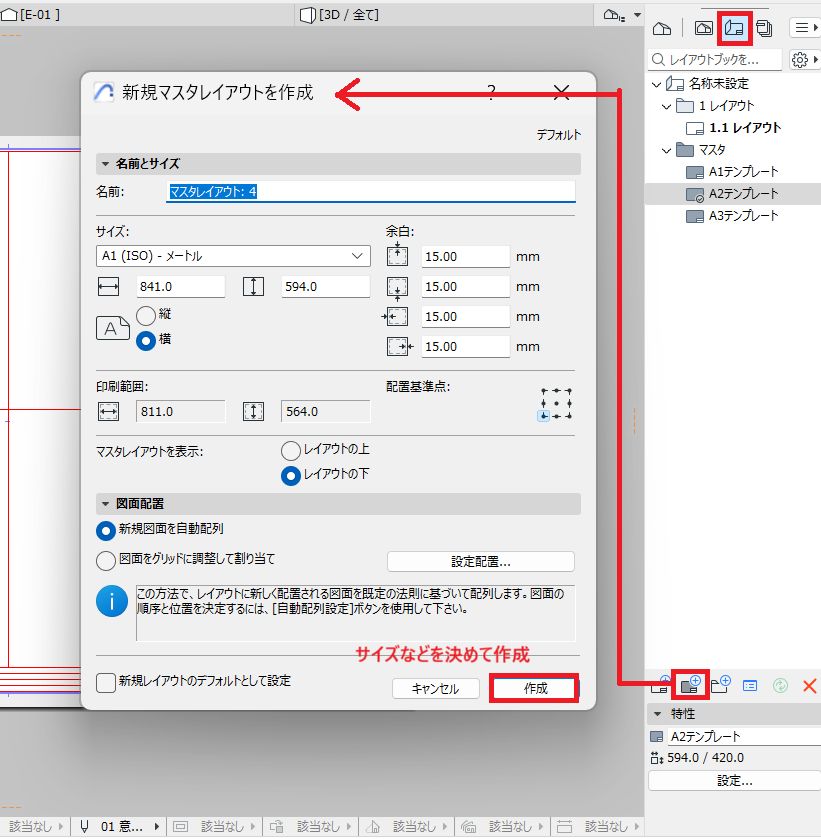
Task: Click the 名前 master layout name field
Action: pyautogui.click(x=371, y=192)
